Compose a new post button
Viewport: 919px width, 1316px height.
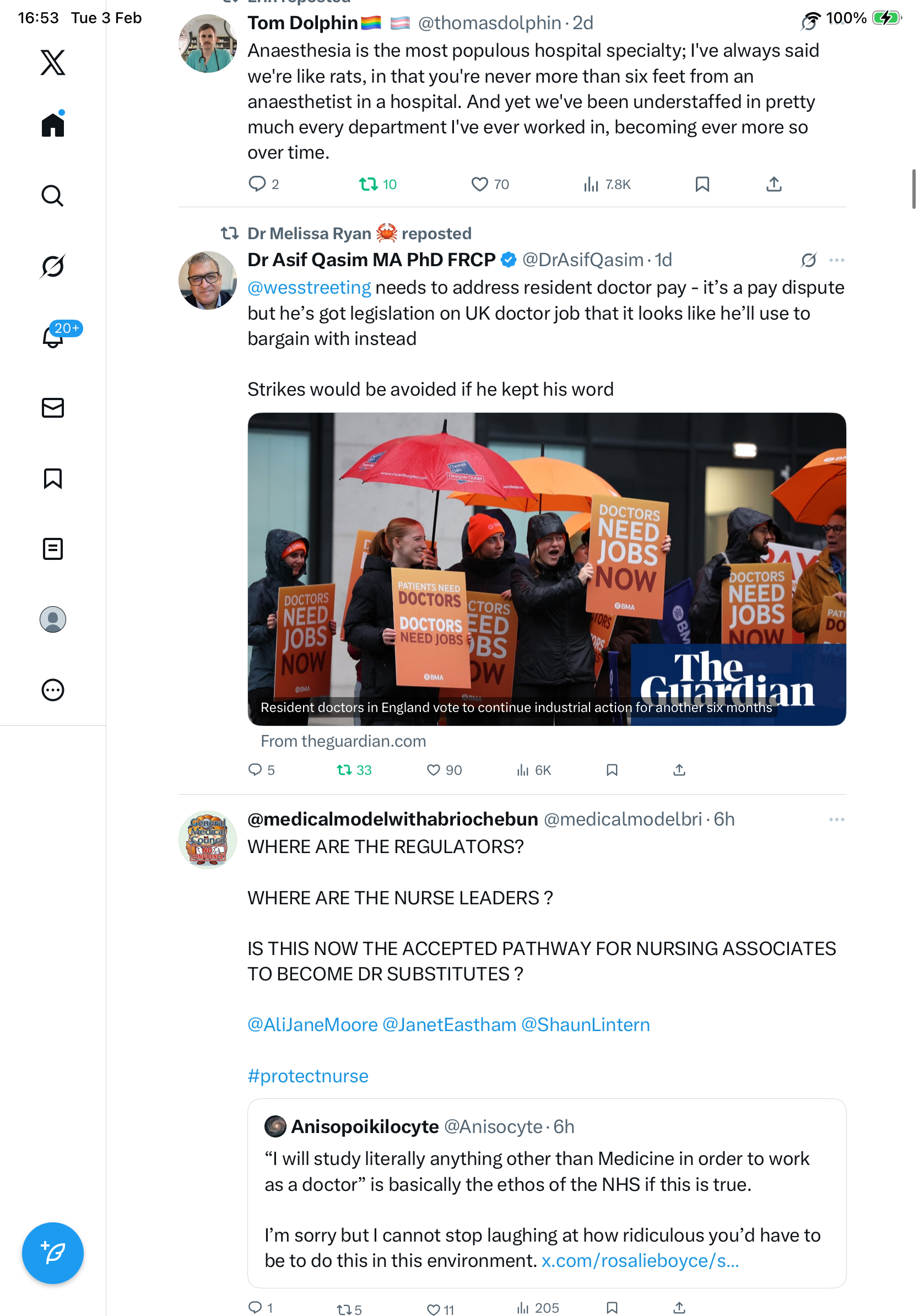(53, 1253)
